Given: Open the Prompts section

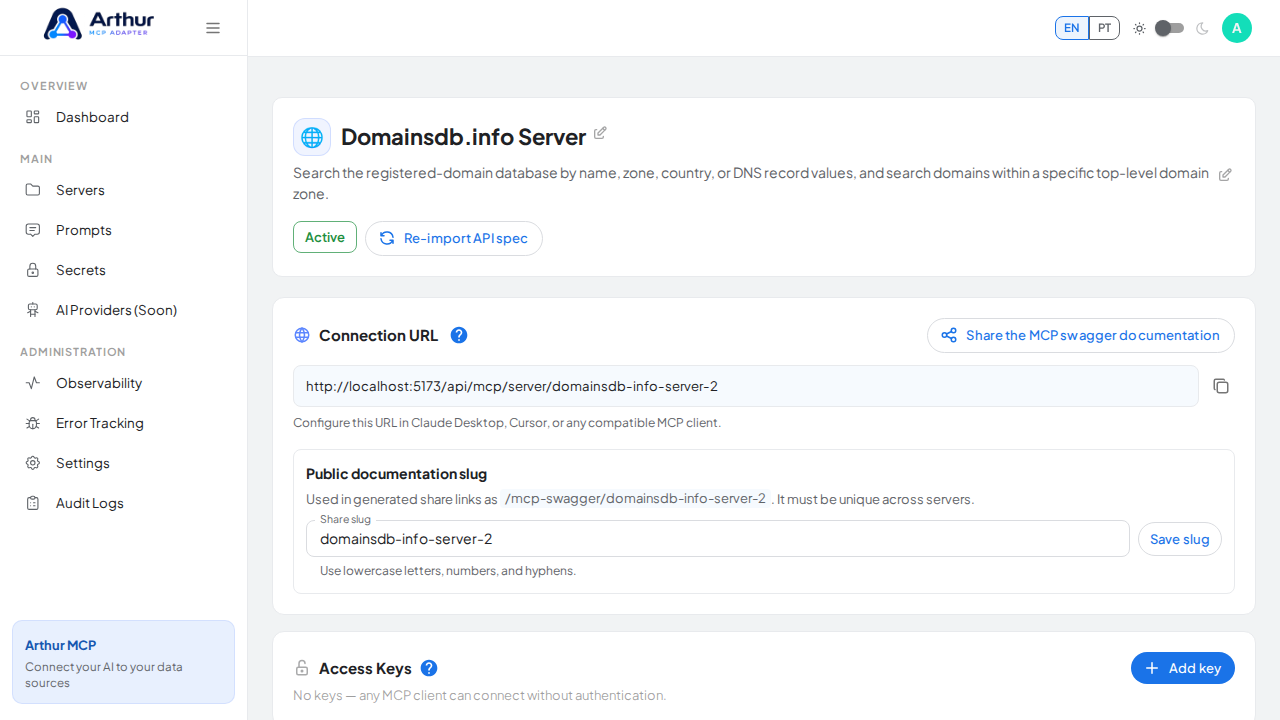Looking at the screenshot, I should [x=123, y=230].
